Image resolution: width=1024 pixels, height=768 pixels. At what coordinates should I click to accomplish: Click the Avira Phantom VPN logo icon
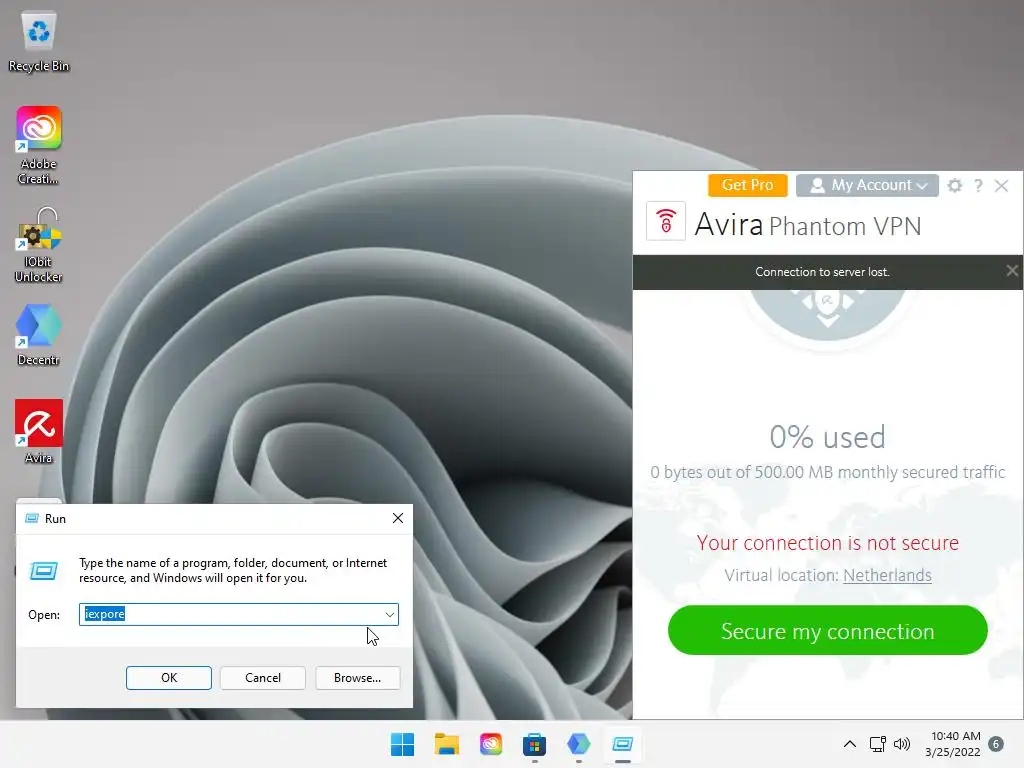click(x=665, y=221)
